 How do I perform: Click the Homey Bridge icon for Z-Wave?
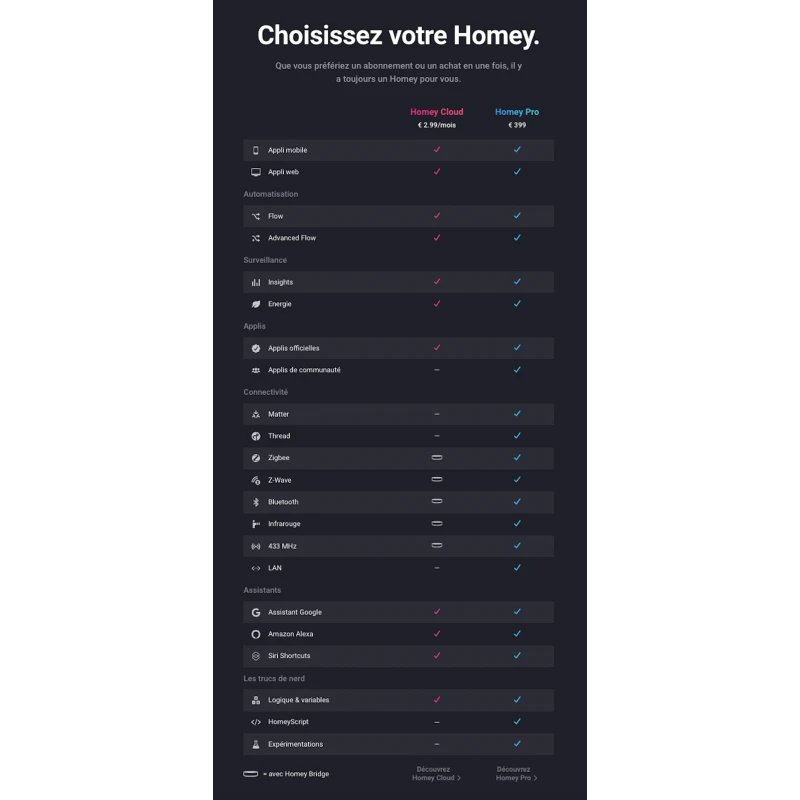coord(437,480)
